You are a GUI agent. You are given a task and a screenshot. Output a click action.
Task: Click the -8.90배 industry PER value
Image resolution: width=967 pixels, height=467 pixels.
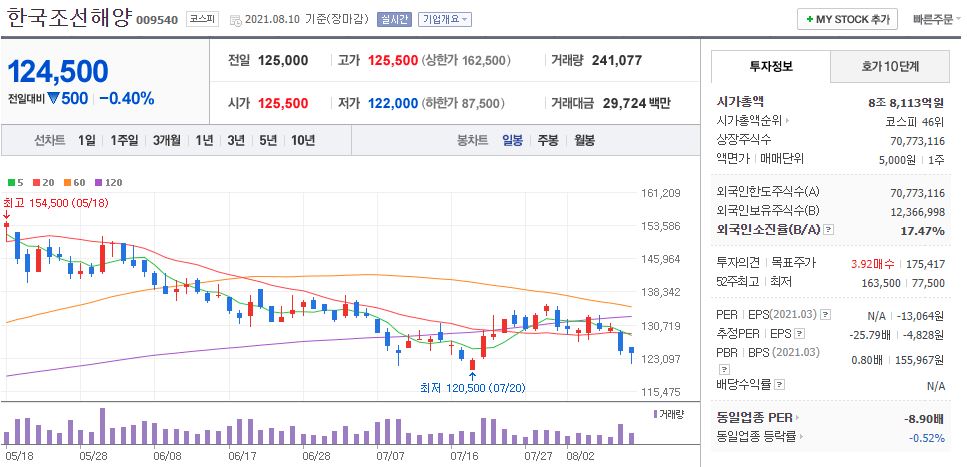coord(924,419)
